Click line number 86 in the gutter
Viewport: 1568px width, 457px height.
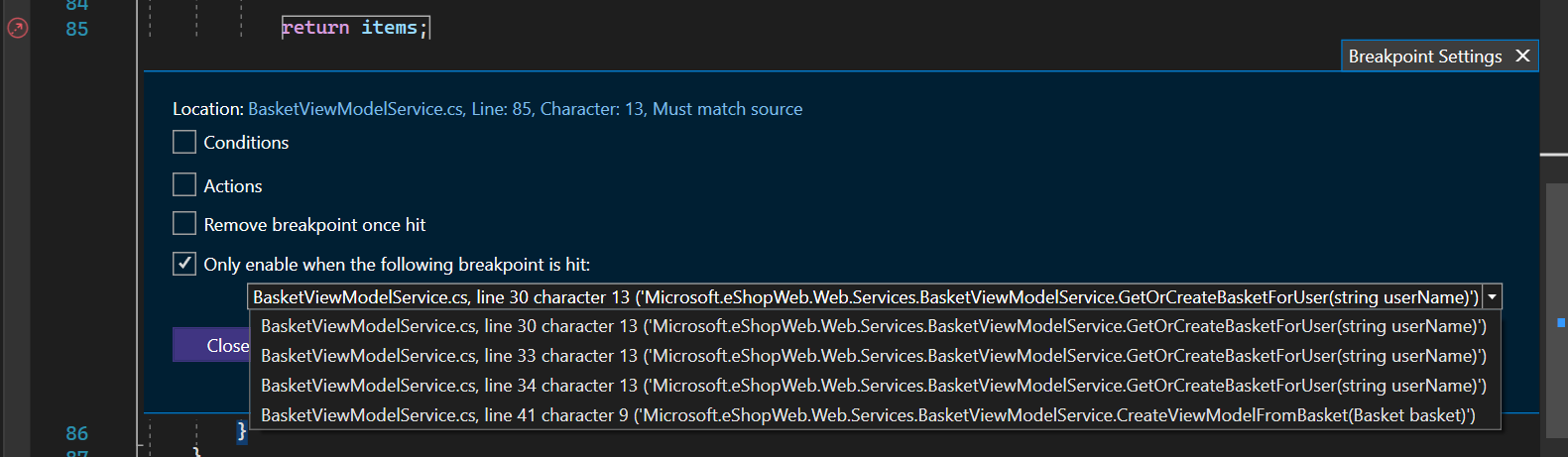coord(76,433)
